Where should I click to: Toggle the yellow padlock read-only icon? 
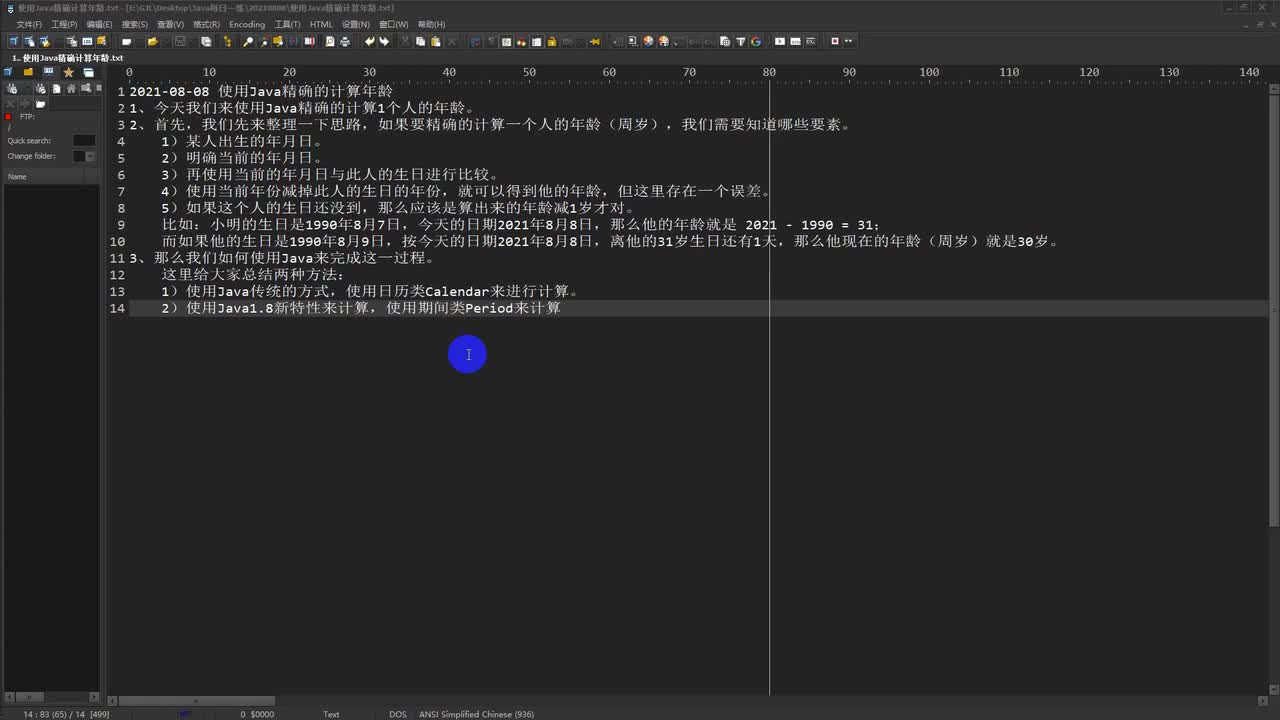(x=551, y=41)
